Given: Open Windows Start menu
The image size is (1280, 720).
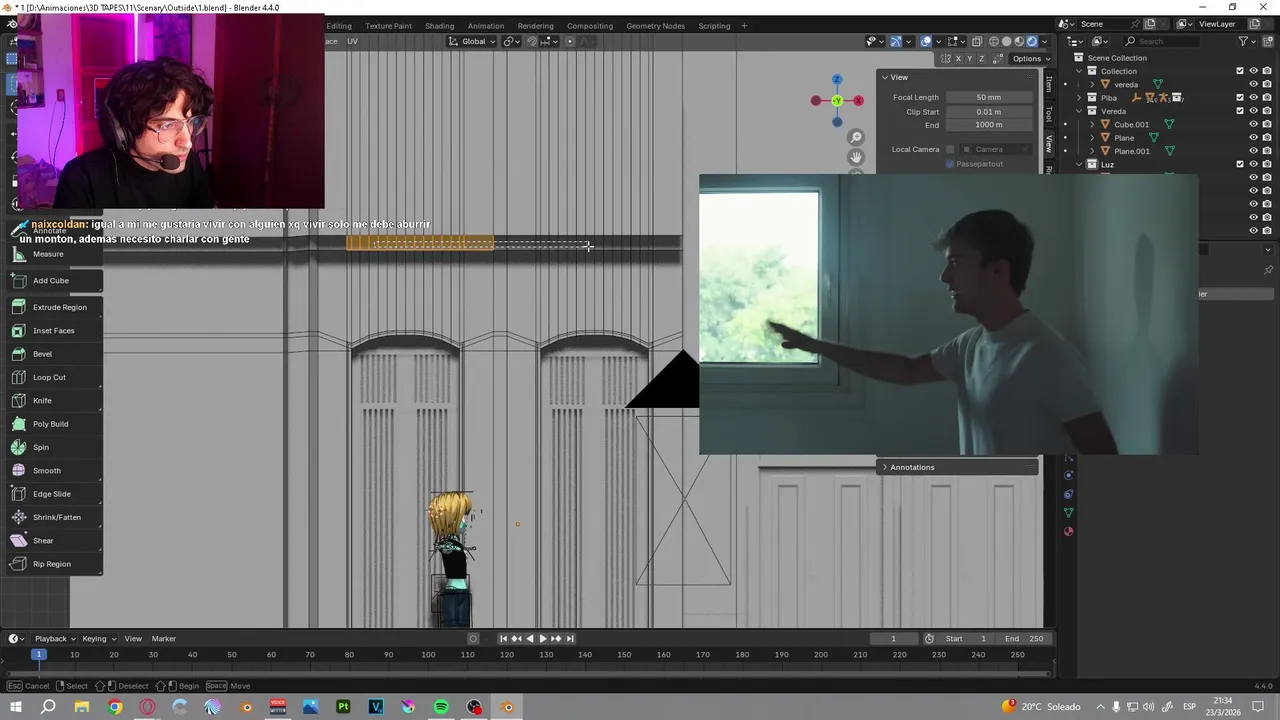Looking at the screenshot, I should [15, 707].
